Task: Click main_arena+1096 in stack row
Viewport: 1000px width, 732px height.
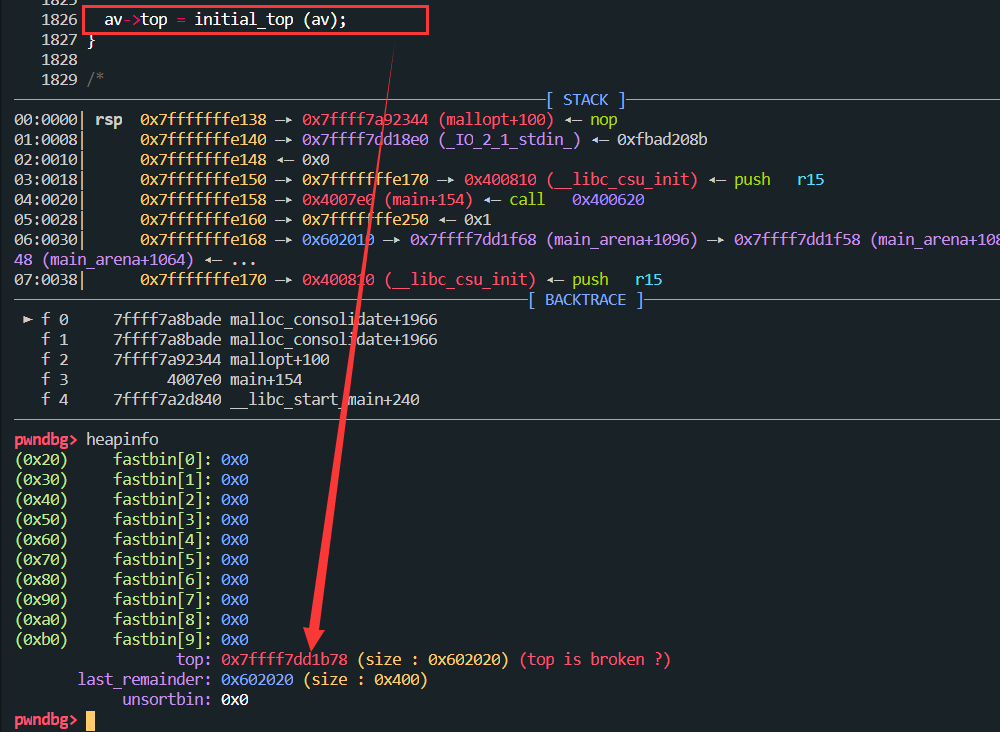Action: click(x=622, y=240)
